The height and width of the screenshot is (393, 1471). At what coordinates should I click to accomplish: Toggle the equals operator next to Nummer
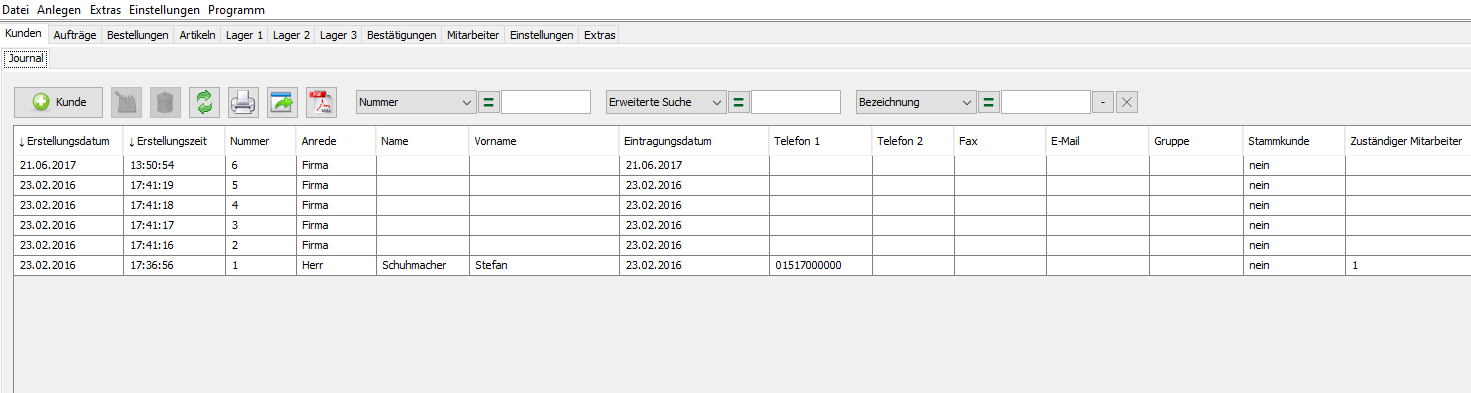click(x=489, y=102)
